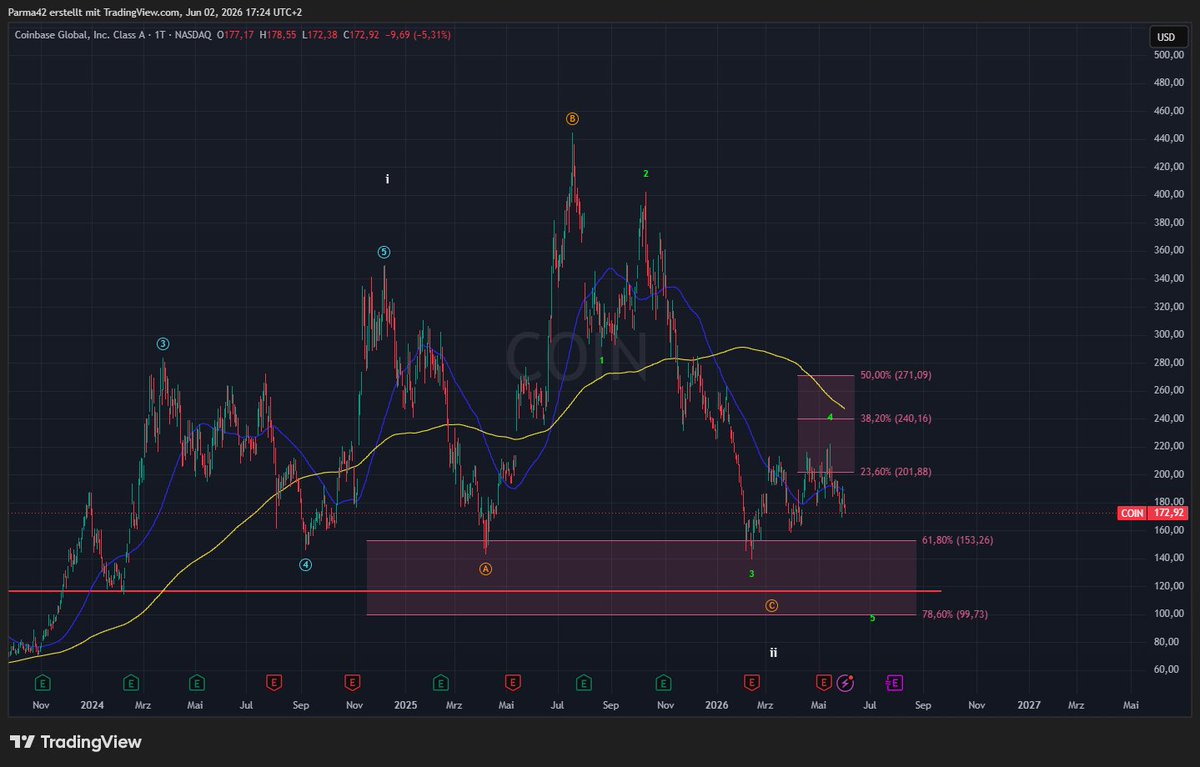Open the red earnings marker for November 2024
This screenshot has width=1200, height=767.
(x=352, y=682)
